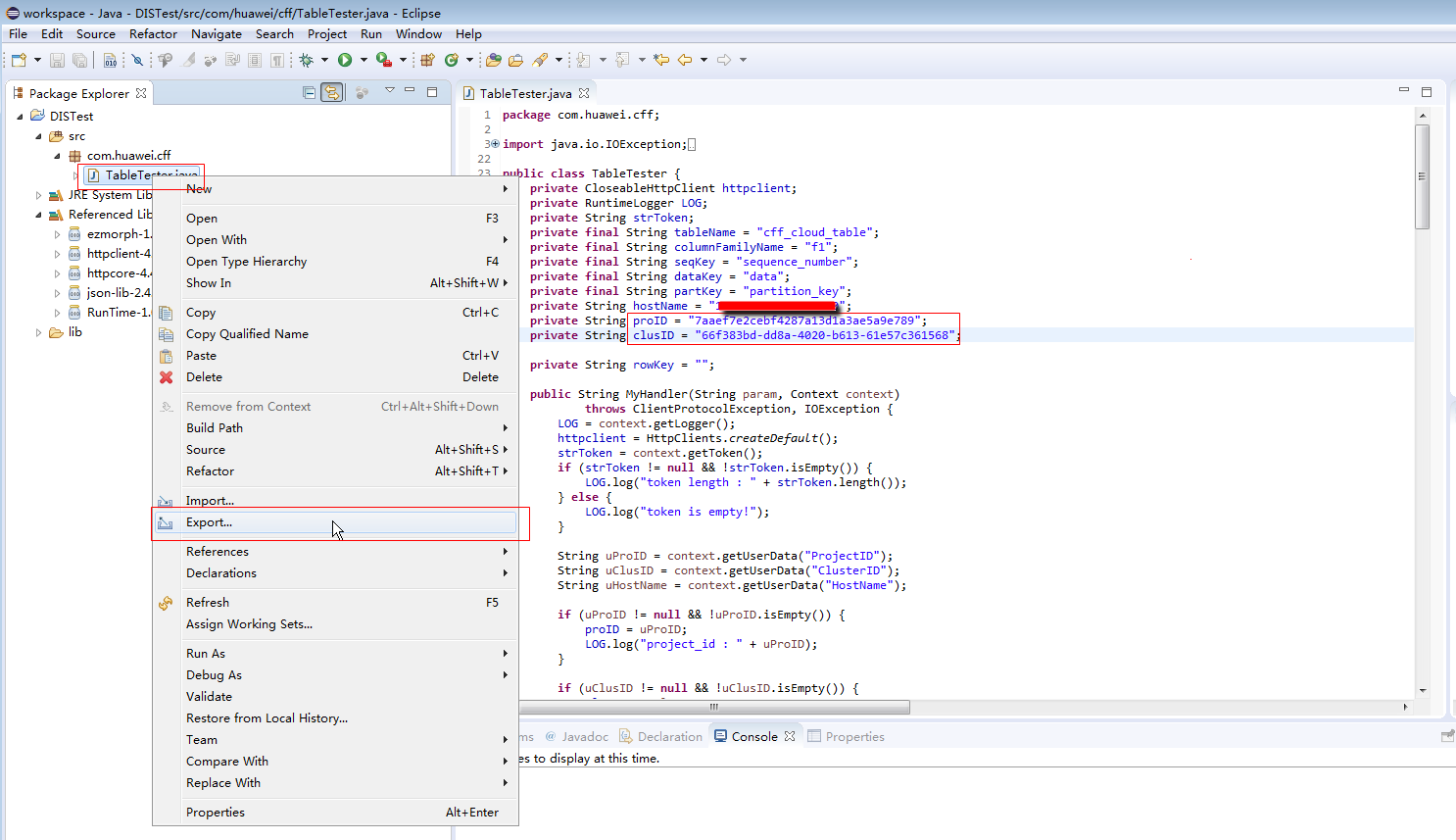
Task: Click the Back navigation yellow arrow
Action: 685,60
